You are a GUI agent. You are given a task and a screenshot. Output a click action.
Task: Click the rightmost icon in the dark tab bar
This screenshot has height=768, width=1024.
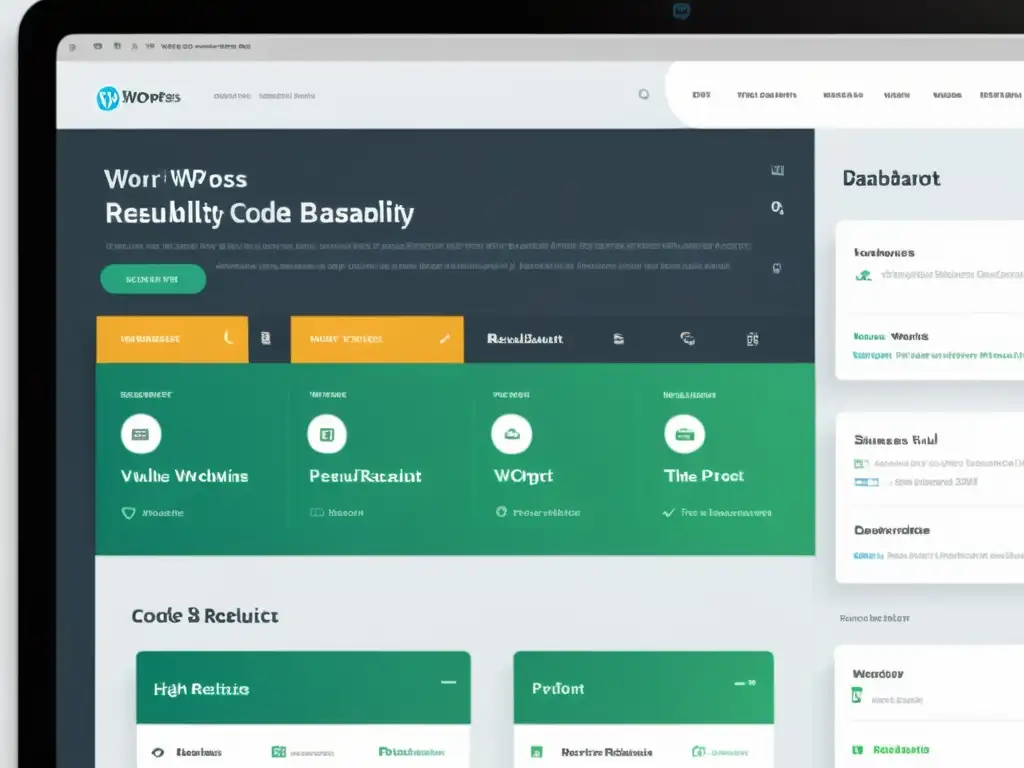(x=752, y=339)
